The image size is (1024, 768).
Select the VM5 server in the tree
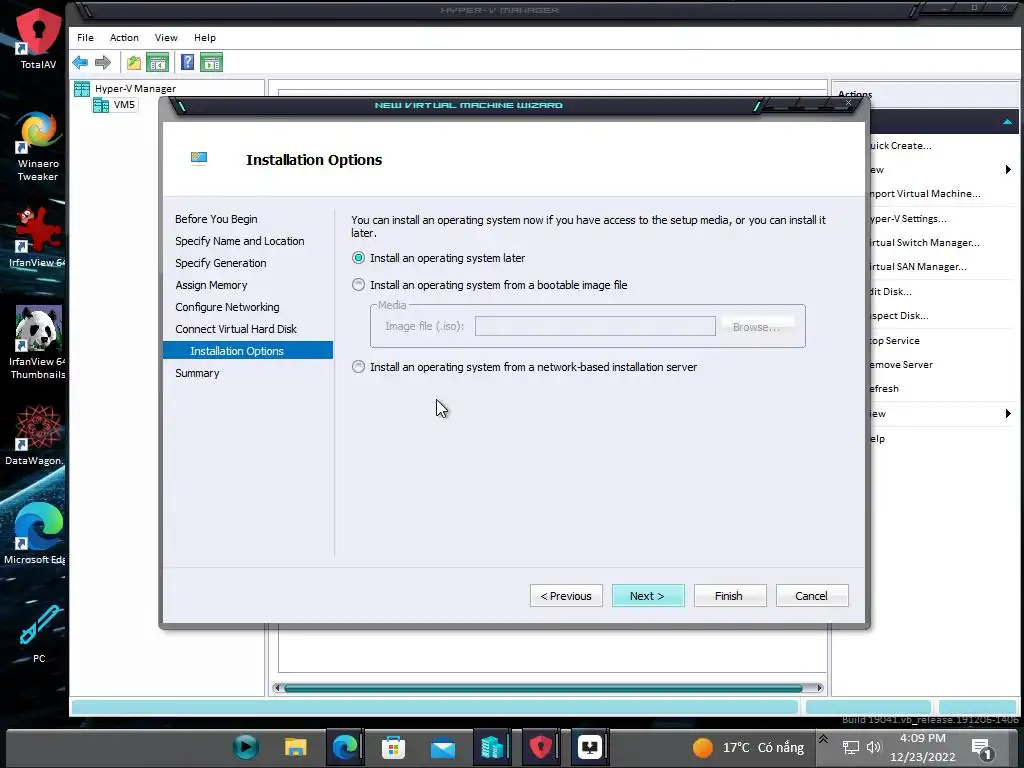pos(116,104)
